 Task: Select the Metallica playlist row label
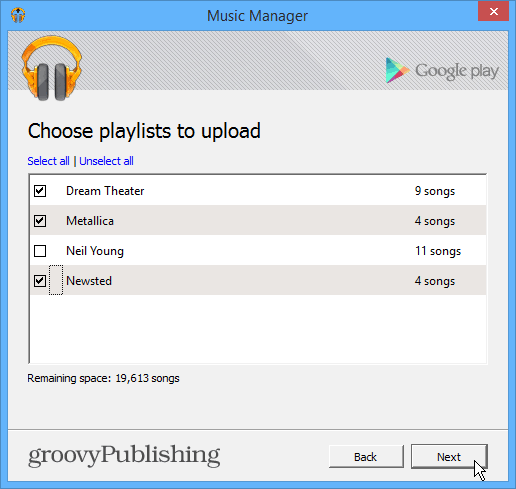click(90, 221)
